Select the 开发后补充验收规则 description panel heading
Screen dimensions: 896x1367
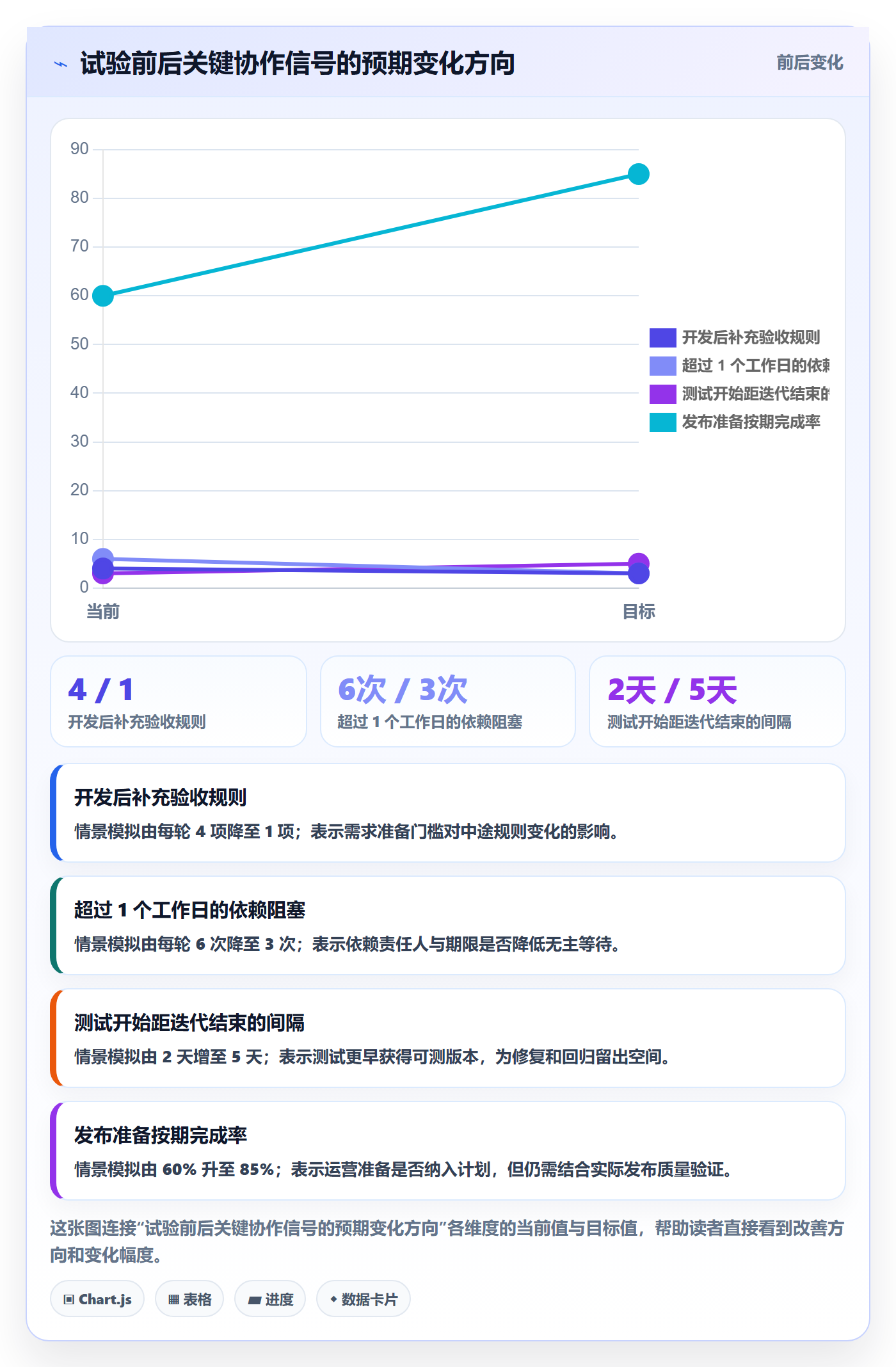161,797
